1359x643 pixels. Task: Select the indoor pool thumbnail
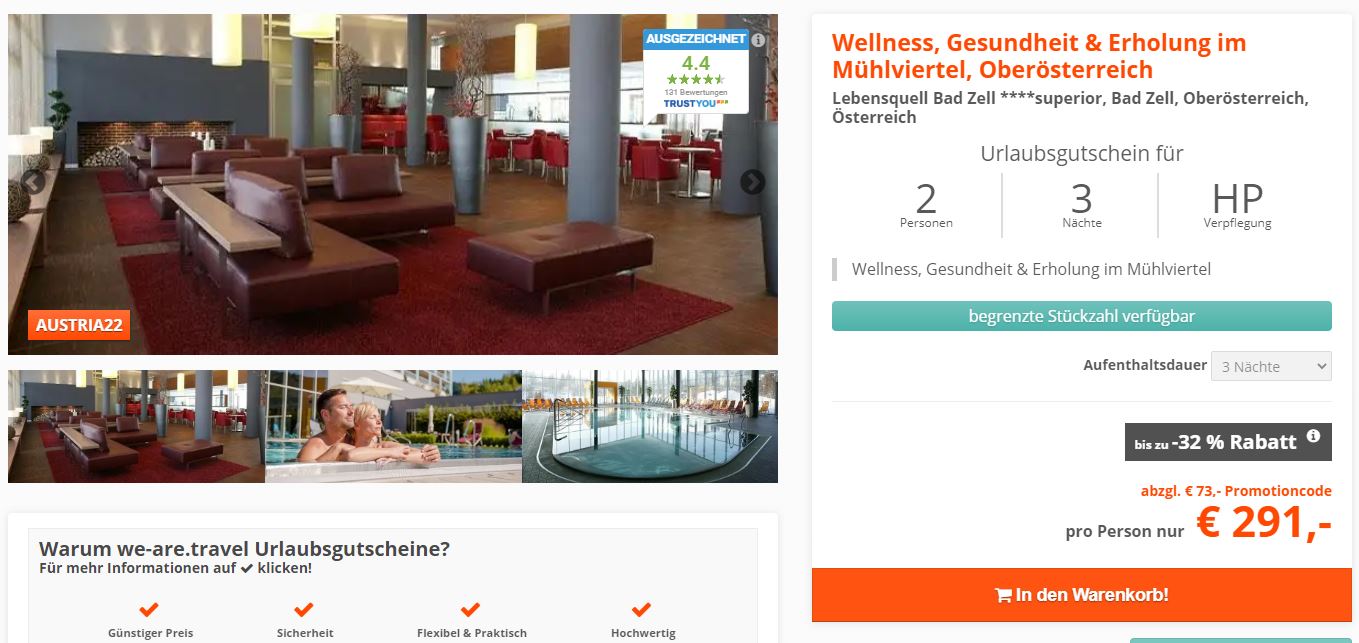click(650, 426)
